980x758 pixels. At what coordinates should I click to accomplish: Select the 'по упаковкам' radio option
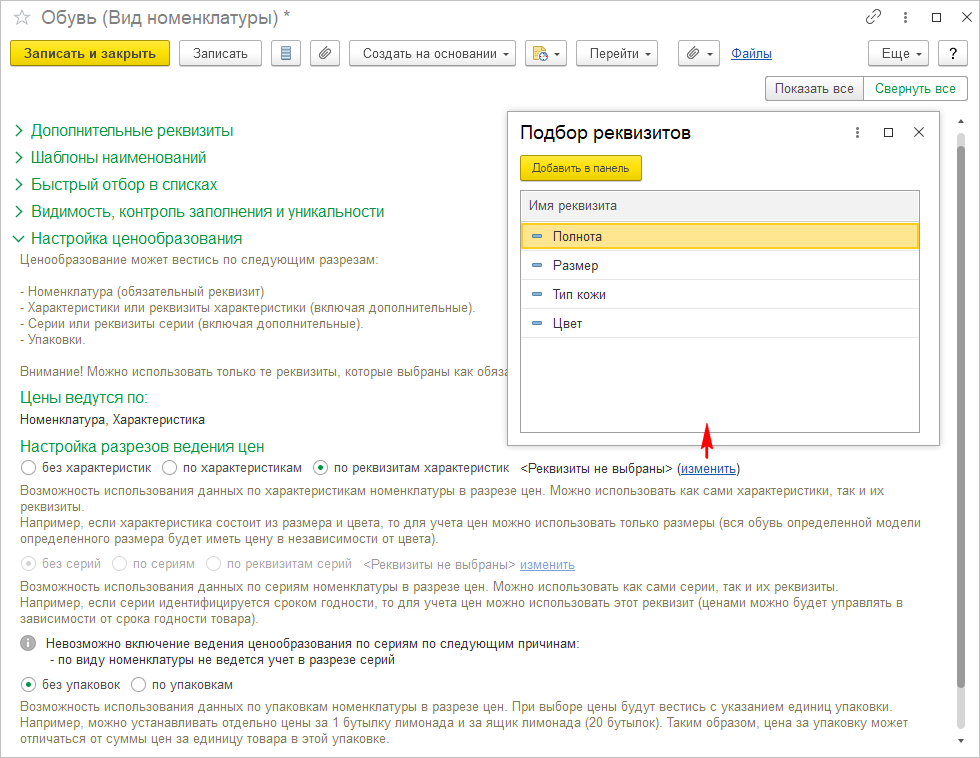pyautogui.click(x=138, y=685)
